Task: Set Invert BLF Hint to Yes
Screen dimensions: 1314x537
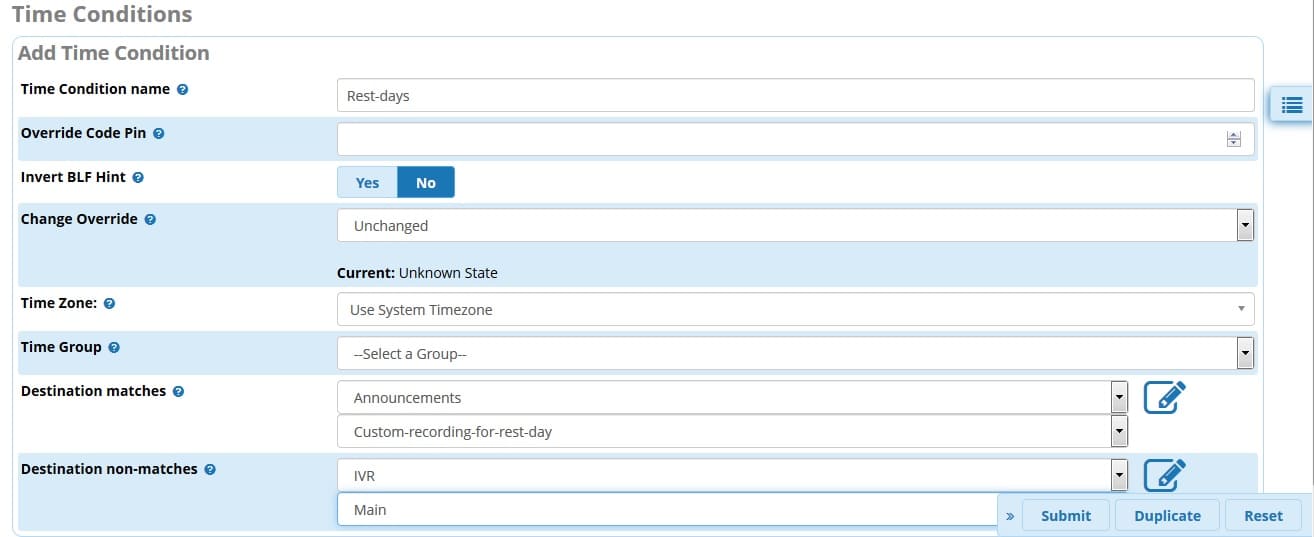Action: (x=367, y=182)
